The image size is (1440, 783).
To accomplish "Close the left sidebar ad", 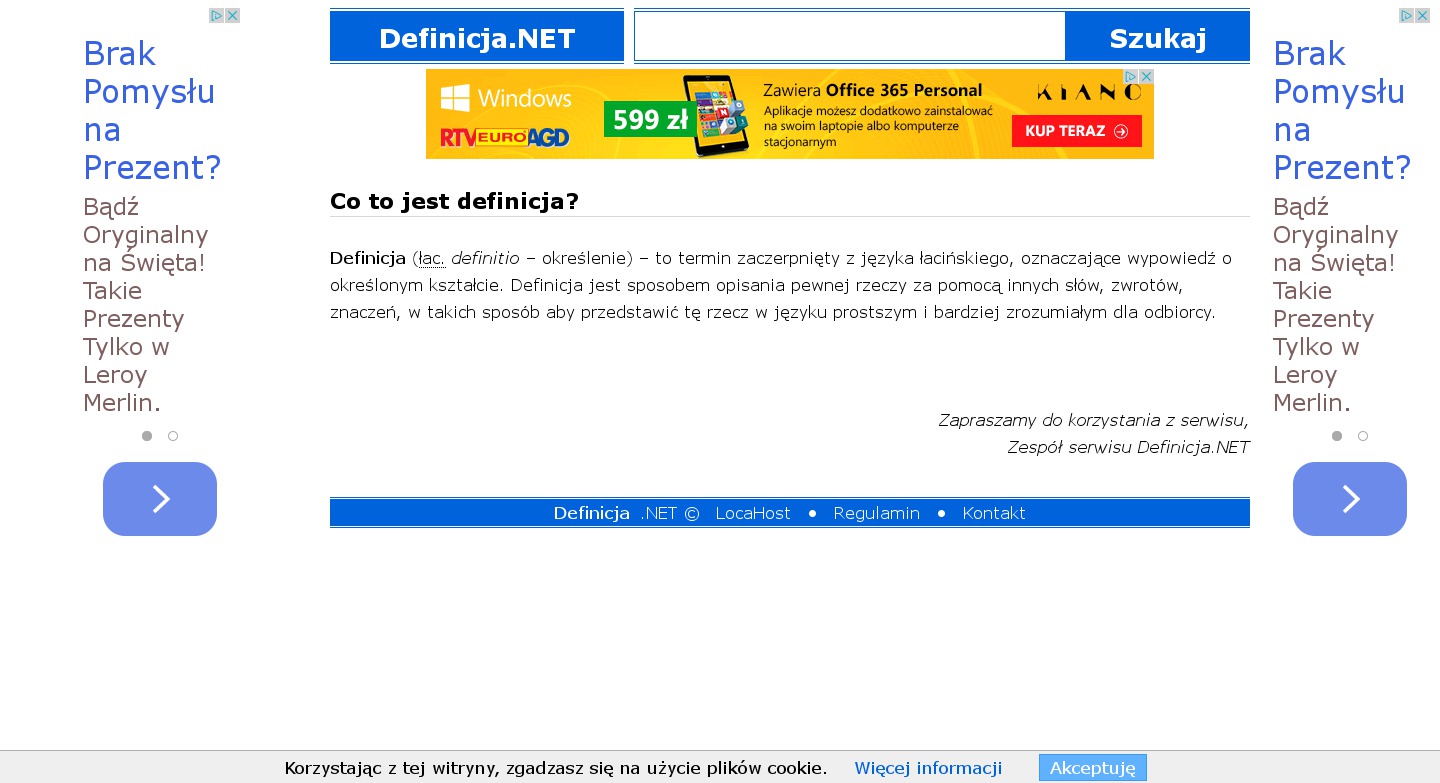I will (232, 16).
